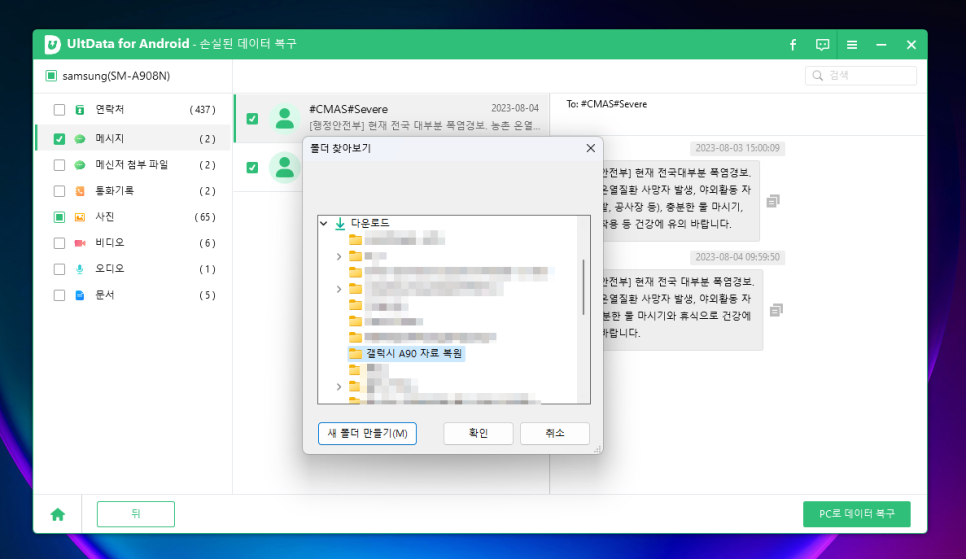This screenshot has width=966, height=559.
Task: Click folder icon of 갤럭시 A90 자료 복원
Action: pyautogui.click(x=355, y=353)
